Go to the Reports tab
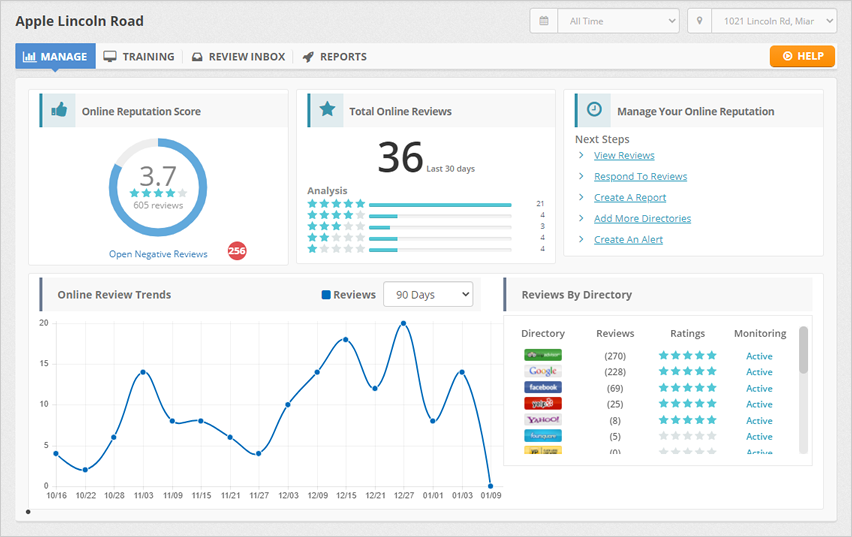This screenshot has width=852, height=537. click(x=335, y=57)
